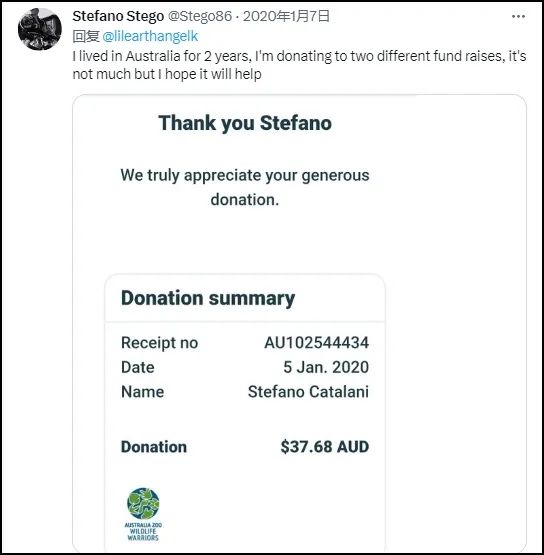Click the Date label in the summary
This screenshot has height=555, width=544.
(x=138, y=367)
